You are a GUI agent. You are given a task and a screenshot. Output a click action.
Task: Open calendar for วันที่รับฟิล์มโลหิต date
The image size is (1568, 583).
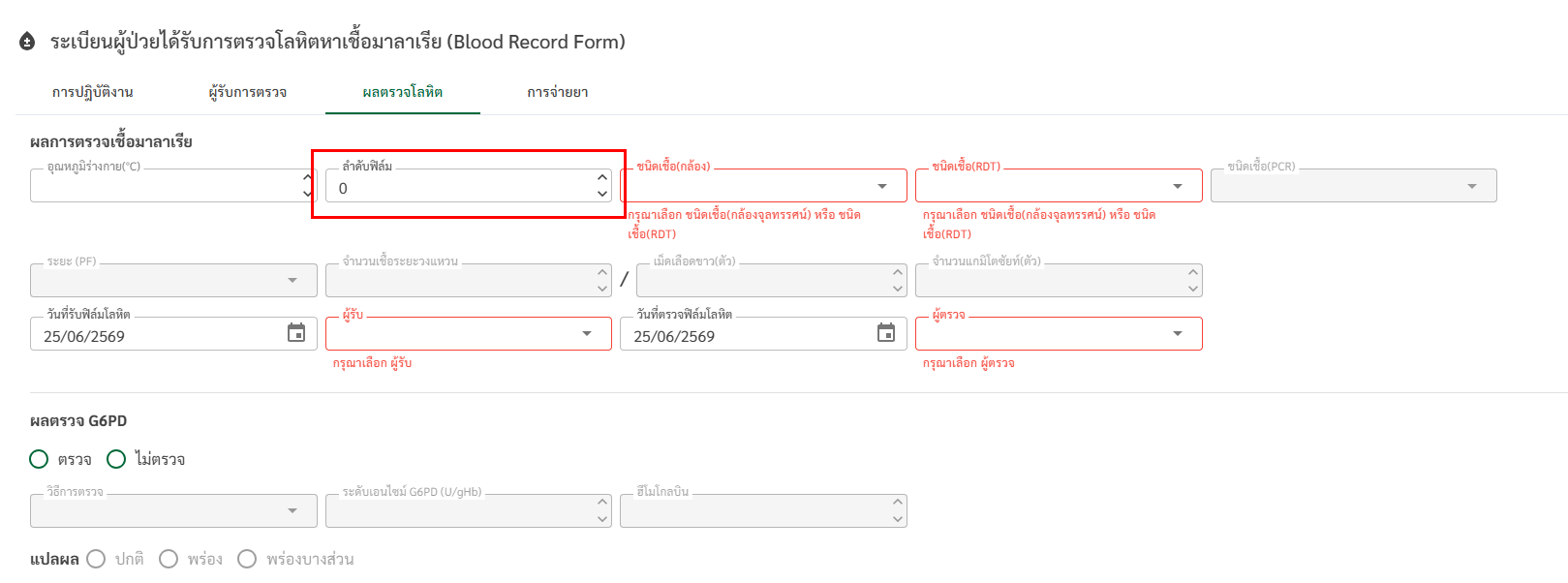tap(296, 333)
